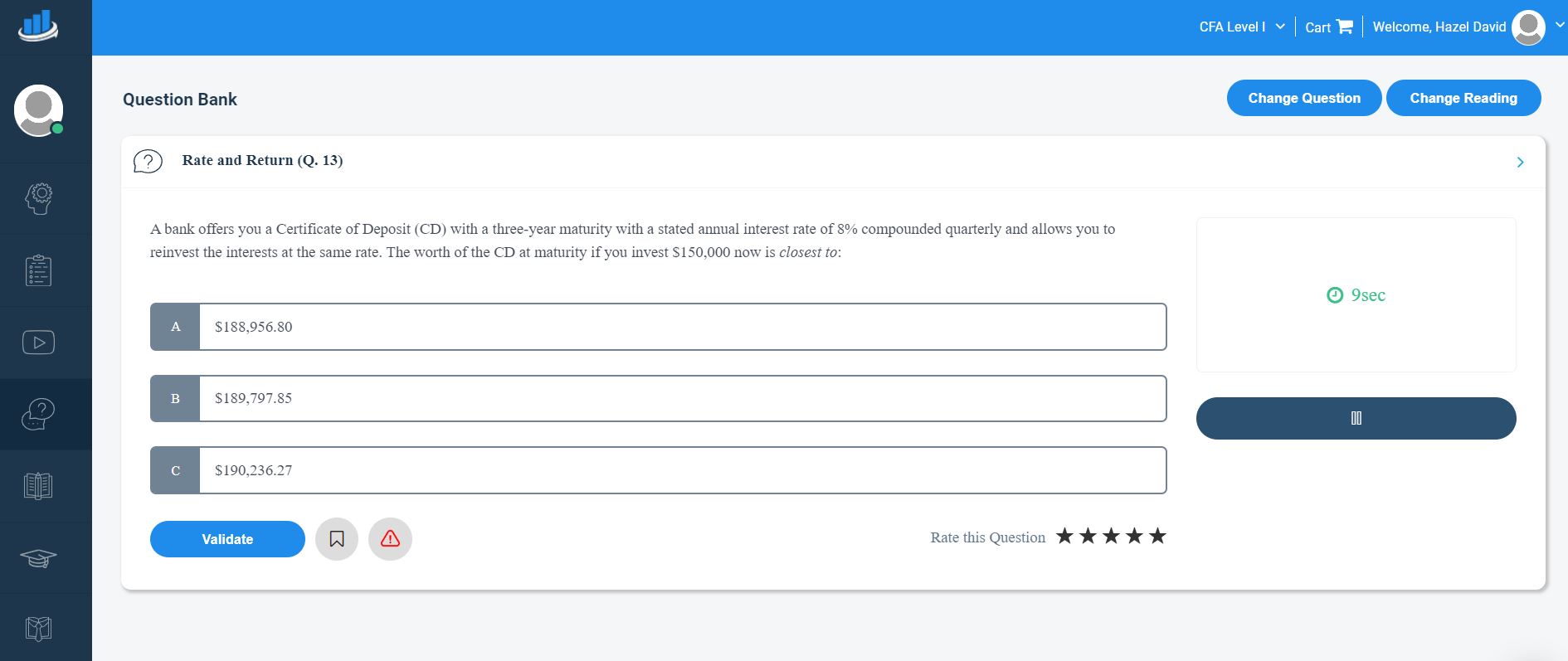Screen dimensions: 1568x661
Task: Click the bar chart logo icon
Action: tap(38, 26)
